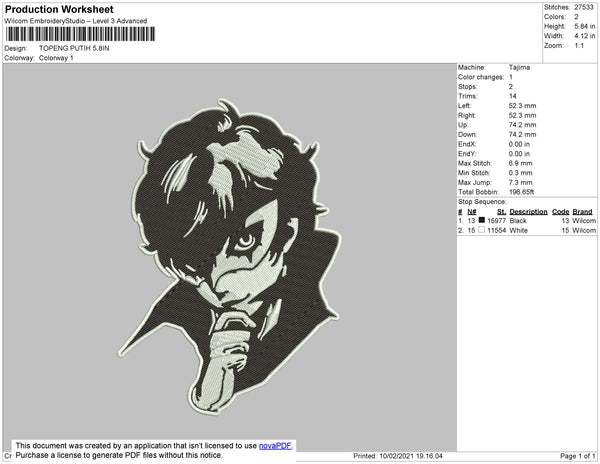Screen dimensions: 600x464
Task: Click the Machine value Tajima
Action: (x=519, y=67)
